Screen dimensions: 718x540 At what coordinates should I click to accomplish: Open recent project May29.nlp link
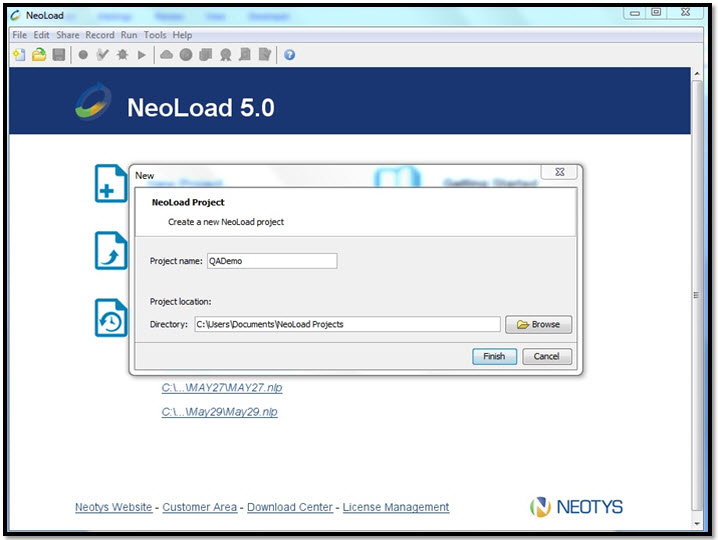[x=219, y=412]
